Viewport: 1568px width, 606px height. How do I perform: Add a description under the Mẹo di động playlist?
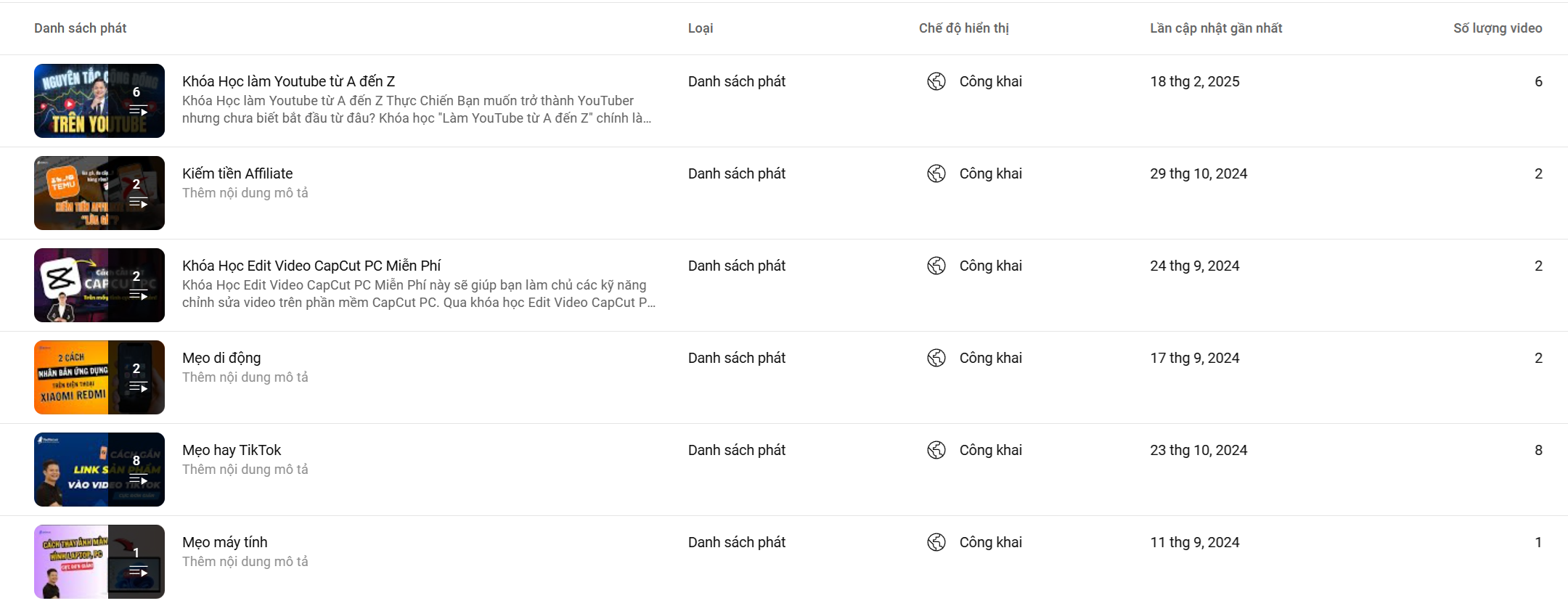[245, 377]
